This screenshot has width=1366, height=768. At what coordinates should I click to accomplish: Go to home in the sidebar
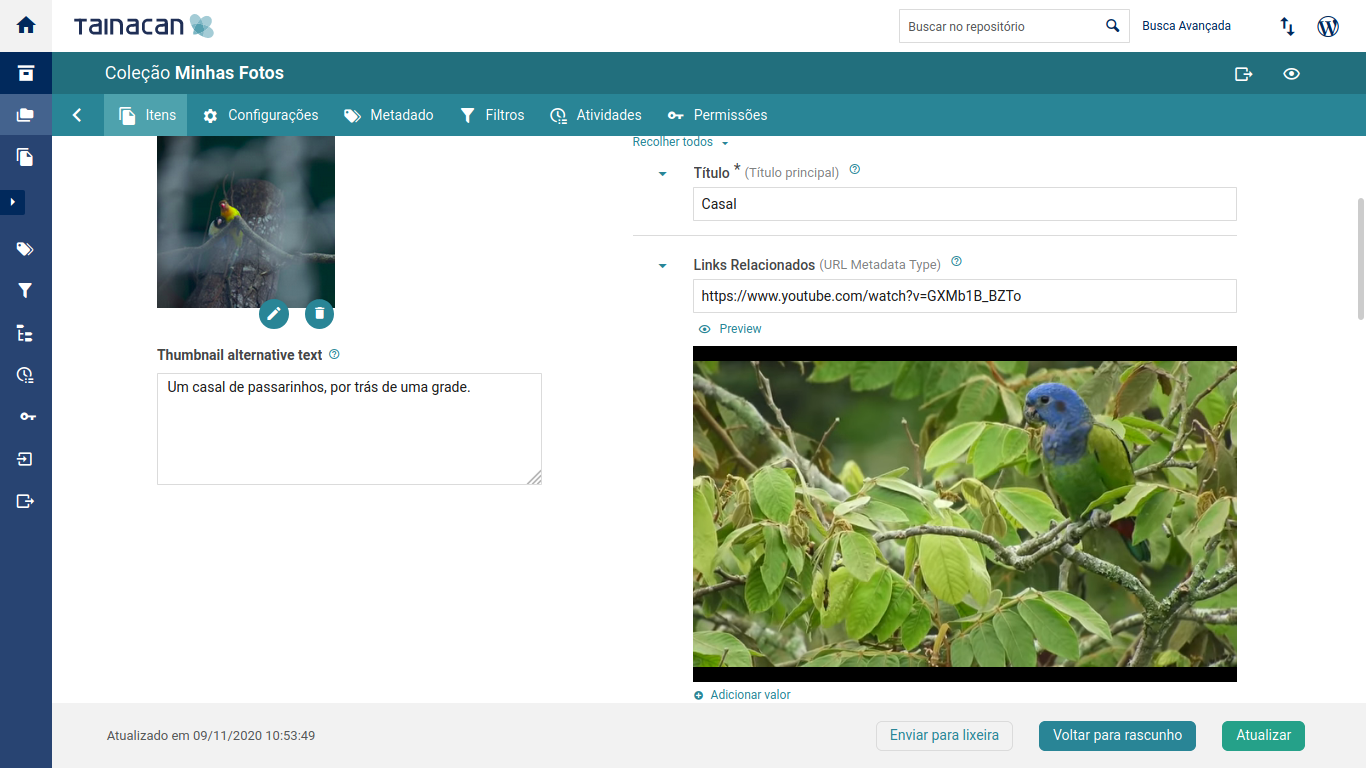click(26, 25)
